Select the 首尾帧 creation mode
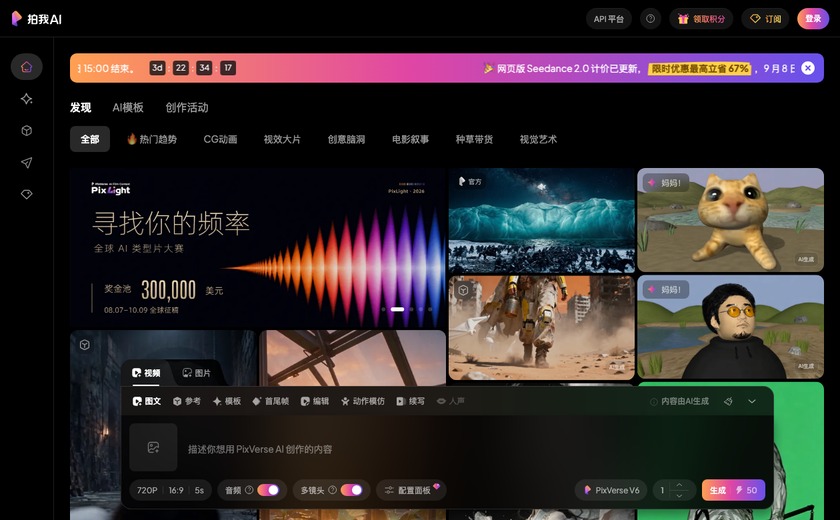Viewport: 840px width, 520px height. coord(271,401)
